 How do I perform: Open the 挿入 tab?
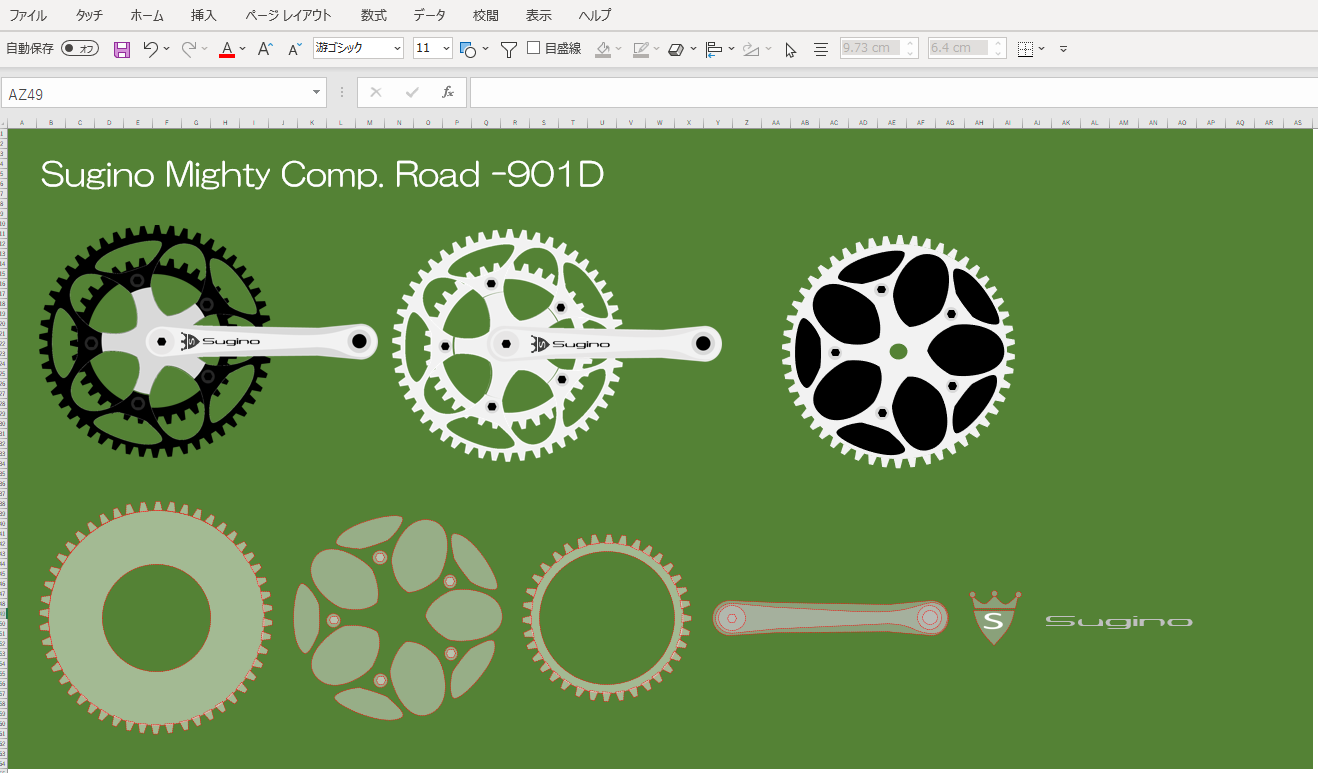click(203, 16)
